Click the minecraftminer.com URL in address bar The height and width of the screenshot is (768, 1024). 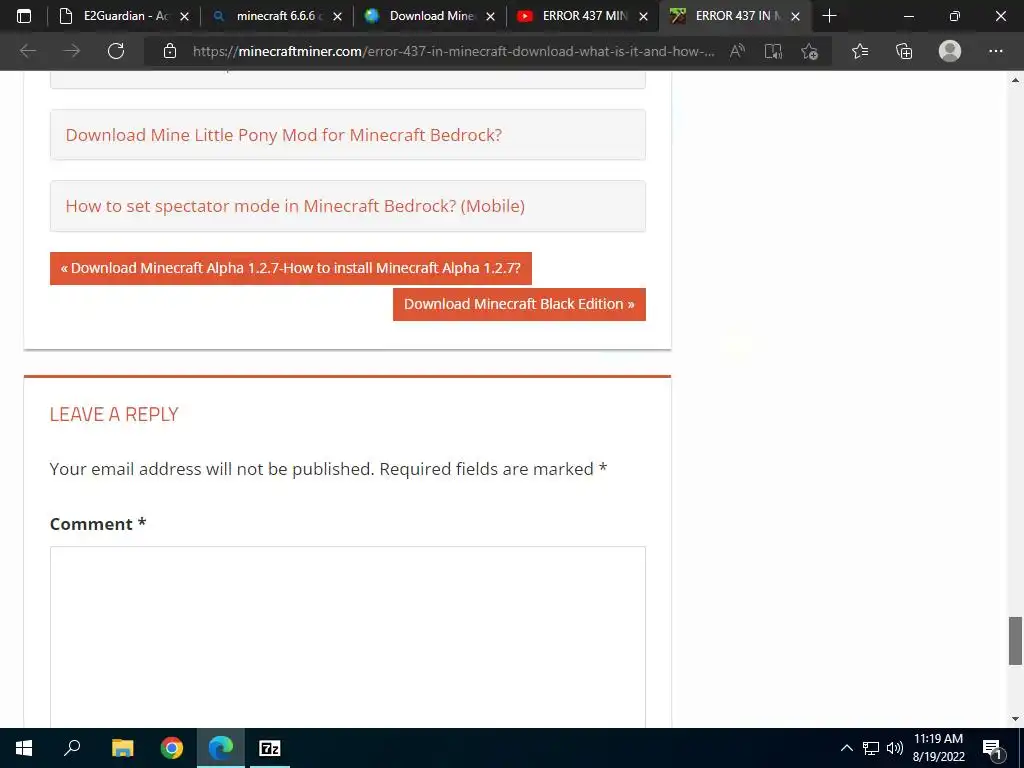(x=453, y=51)
